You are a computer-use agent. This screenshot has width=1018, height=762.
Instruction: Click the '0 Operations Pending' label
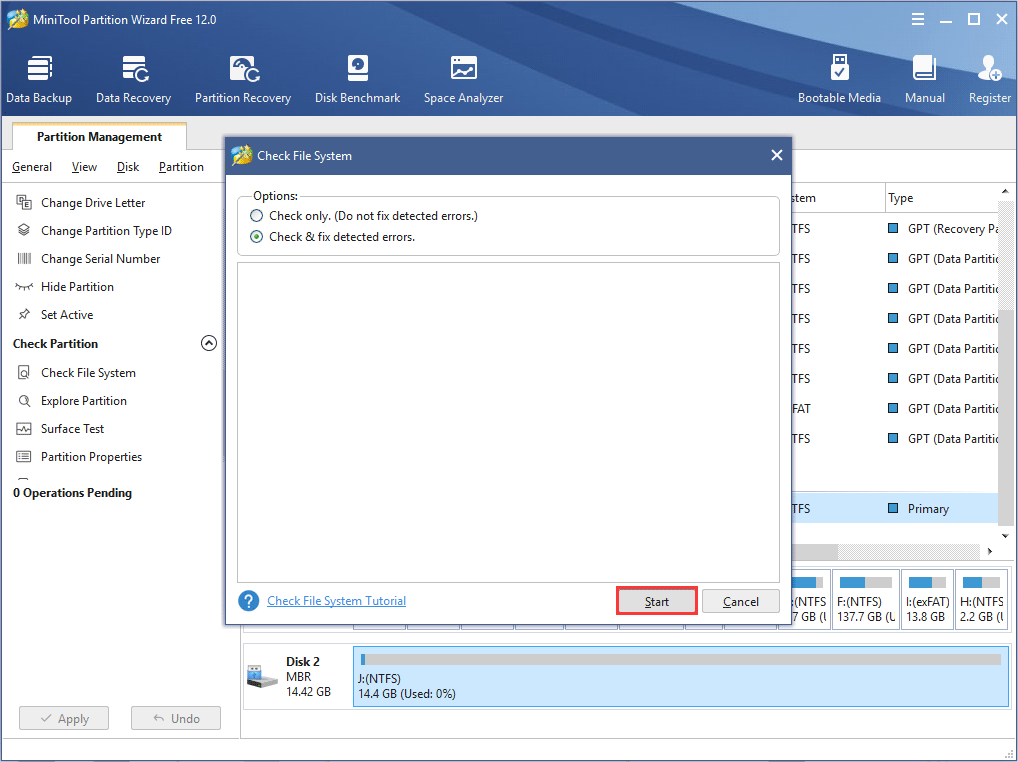point(72,493)
